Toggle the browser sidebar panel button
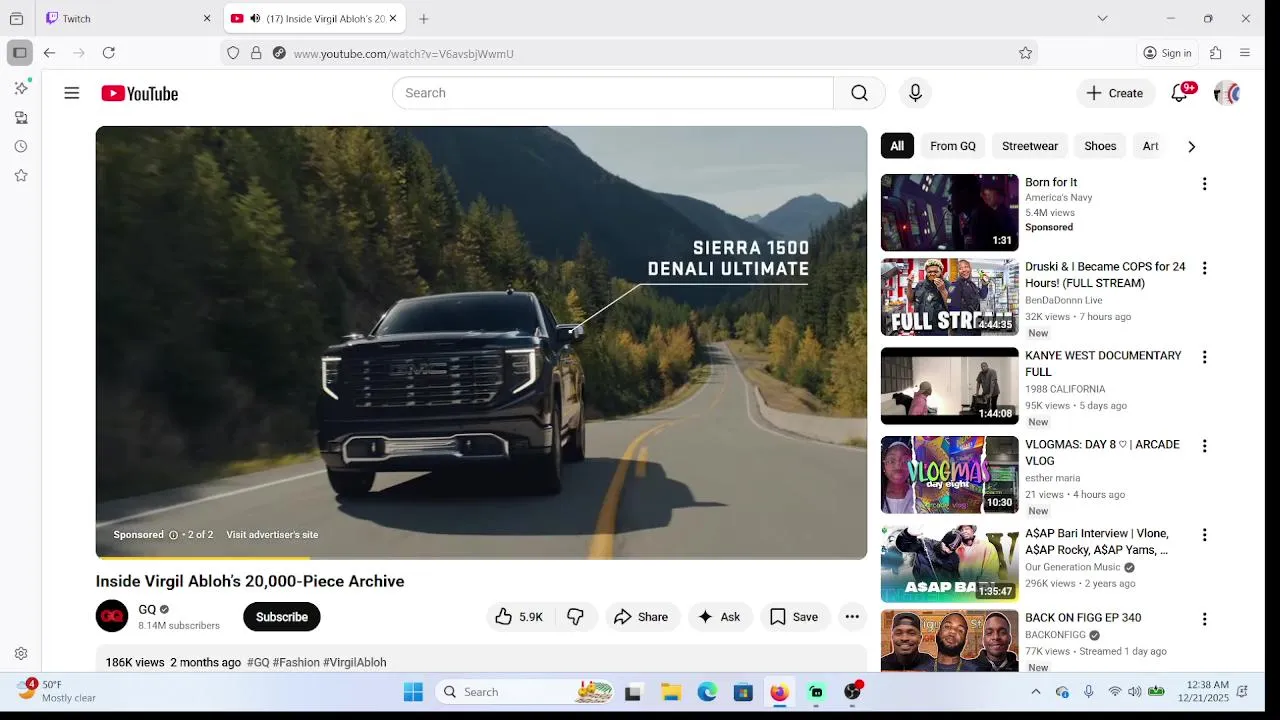Screen dimensions: 1280x720 [19, 53]
